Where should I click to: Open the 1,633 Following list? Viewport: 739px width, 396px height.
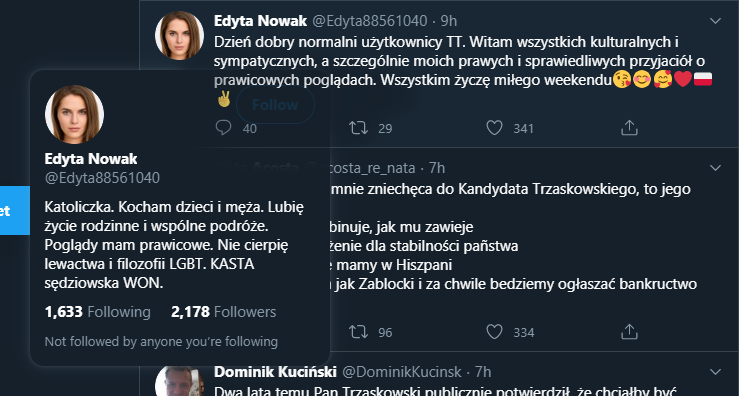click(x=98, y=312)
